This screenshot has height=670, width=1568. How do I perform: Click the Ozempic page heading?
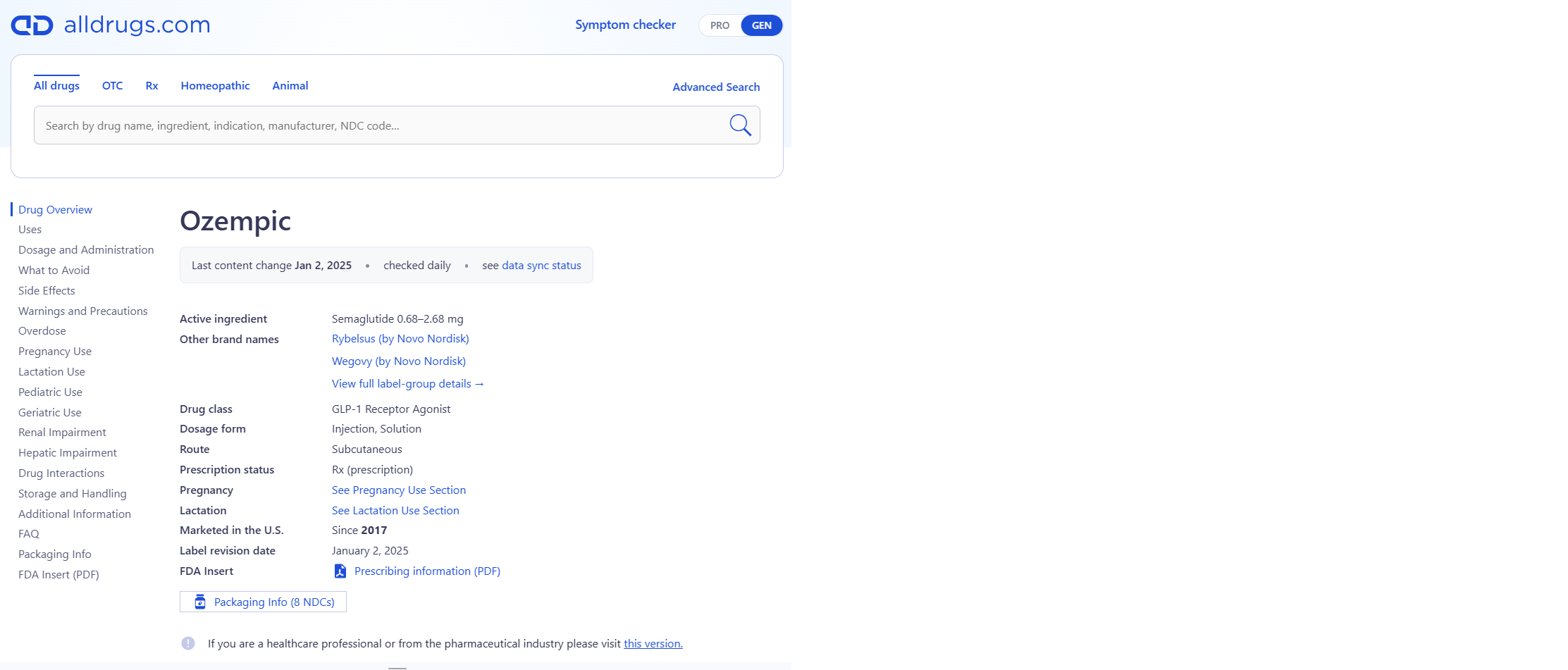click(235, 221)
